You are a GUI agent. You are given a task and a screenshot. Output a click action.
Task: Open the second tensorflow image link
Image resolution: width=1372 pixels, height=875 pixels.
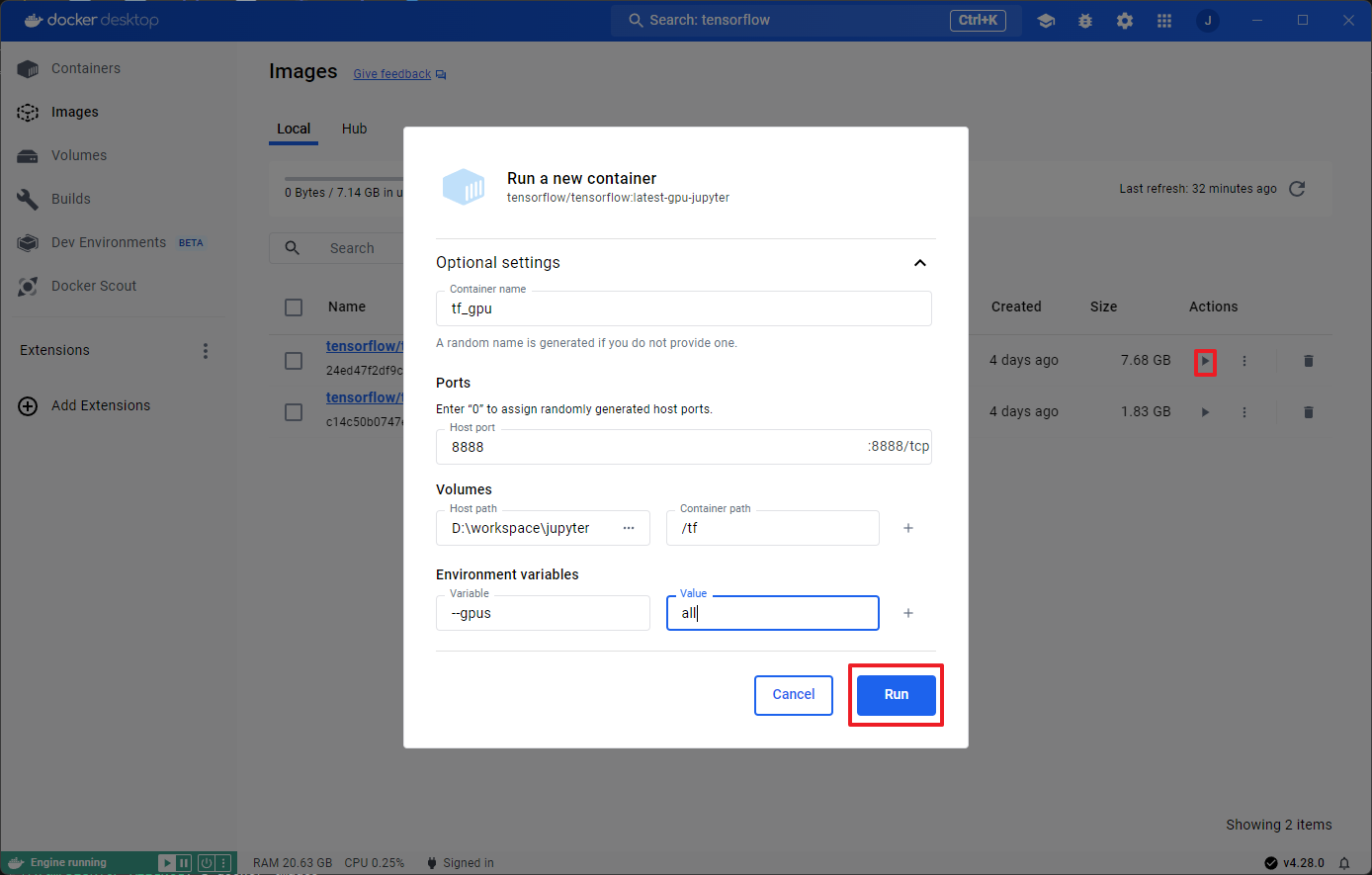(x=365, y=397)
